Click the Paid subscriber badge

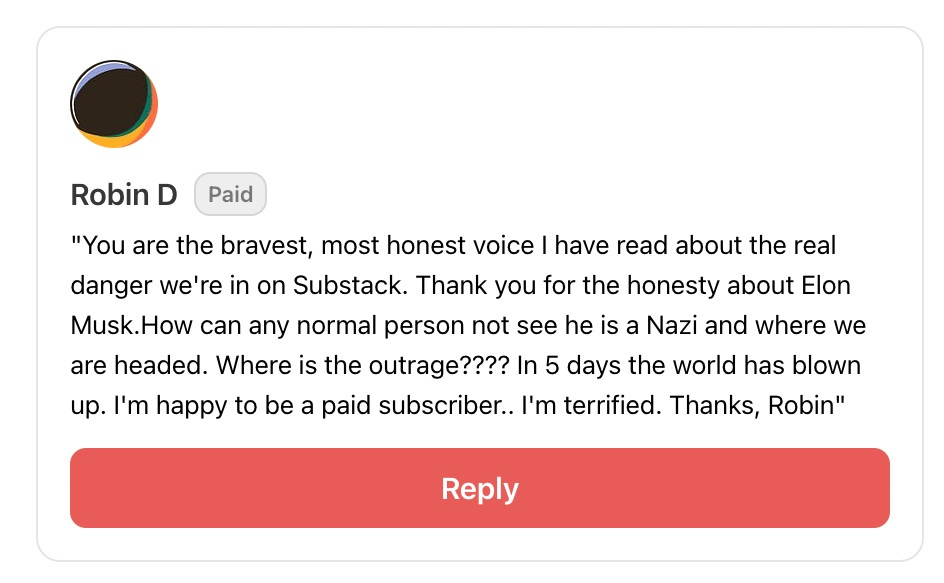click(x=230, y=195)
